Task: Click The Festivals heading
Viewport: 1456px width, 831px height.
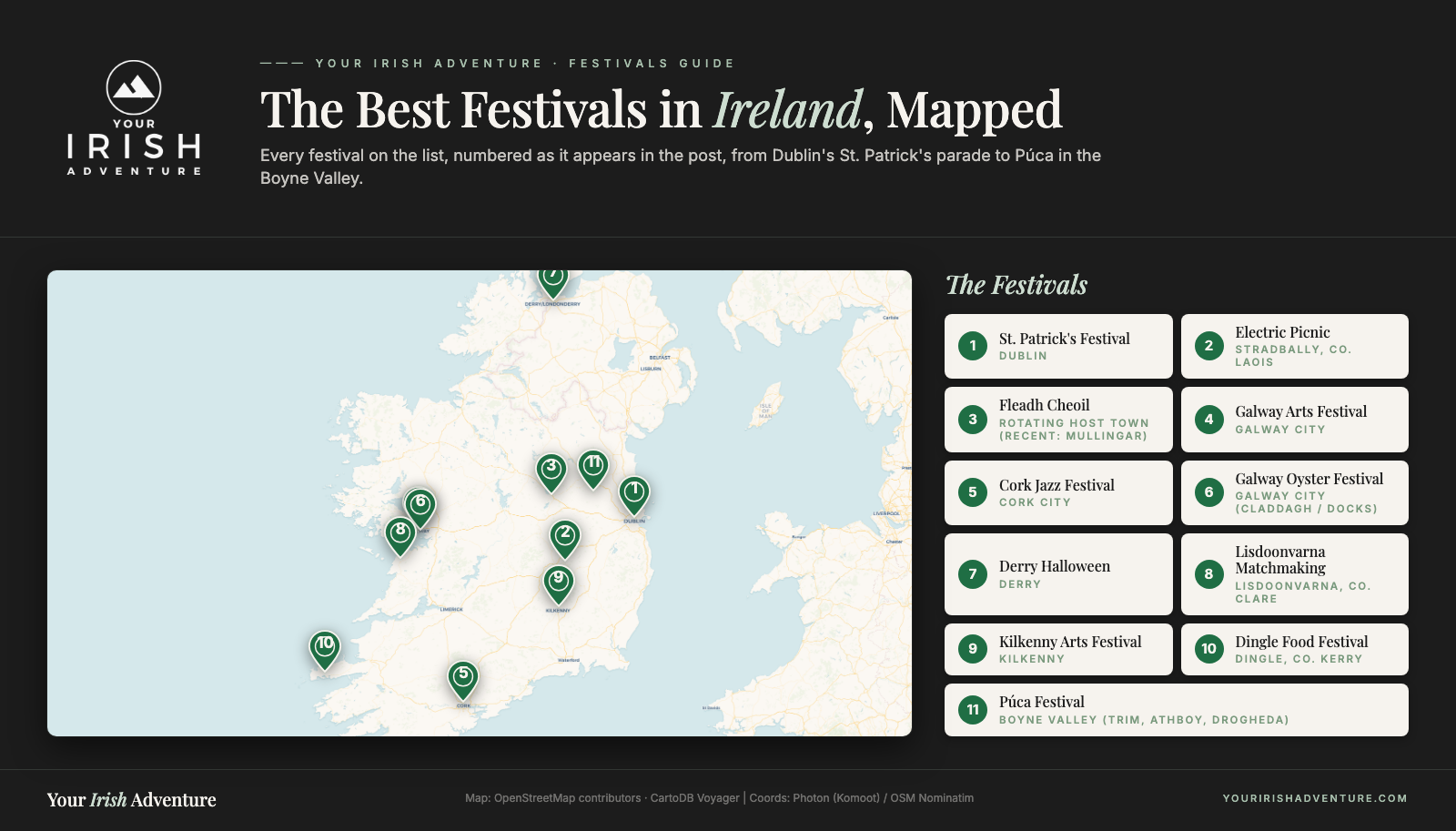Action: tap(1016, 285)
